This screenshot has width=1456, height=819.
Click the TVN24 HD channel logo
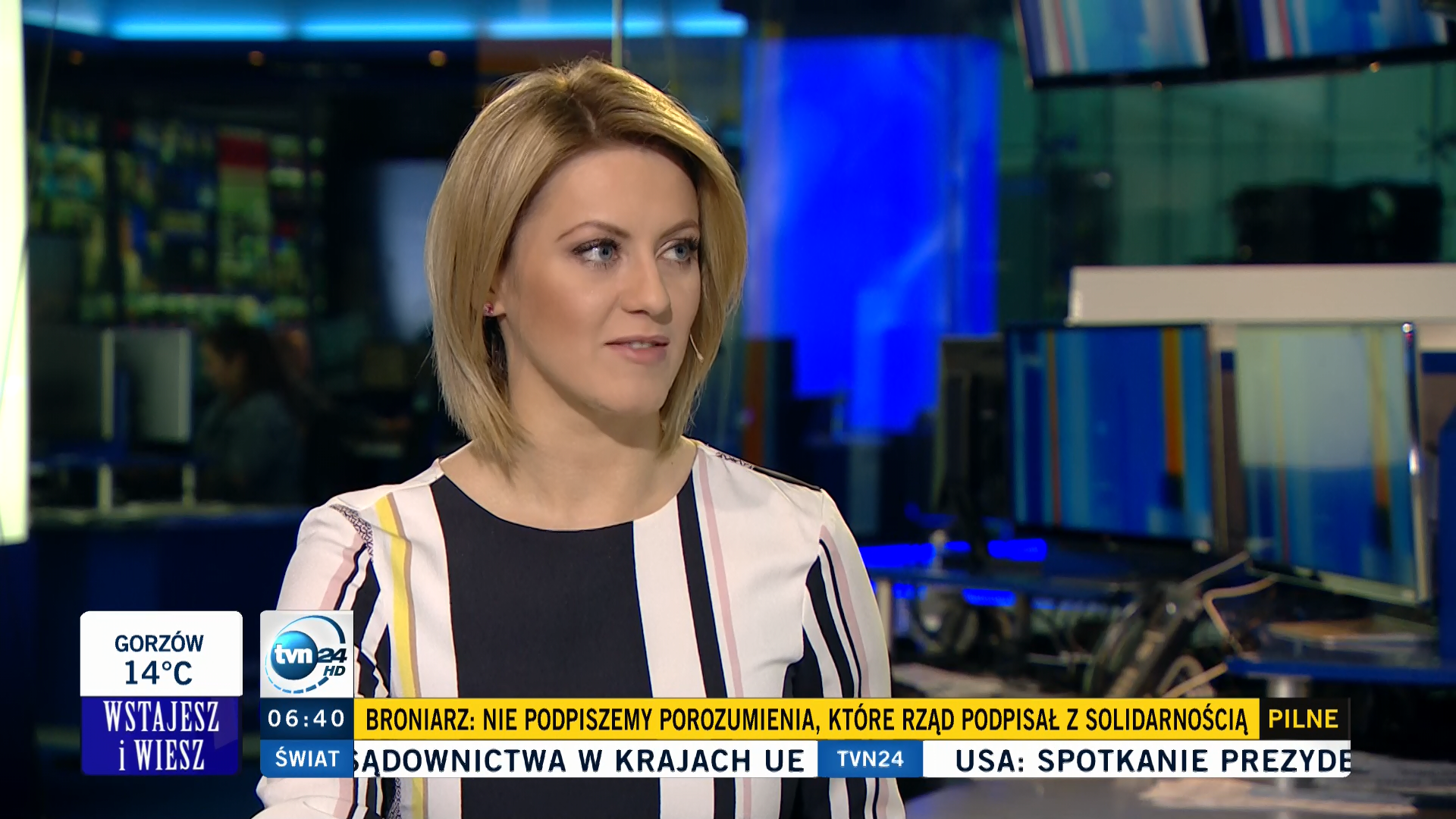tap(307, 654)
